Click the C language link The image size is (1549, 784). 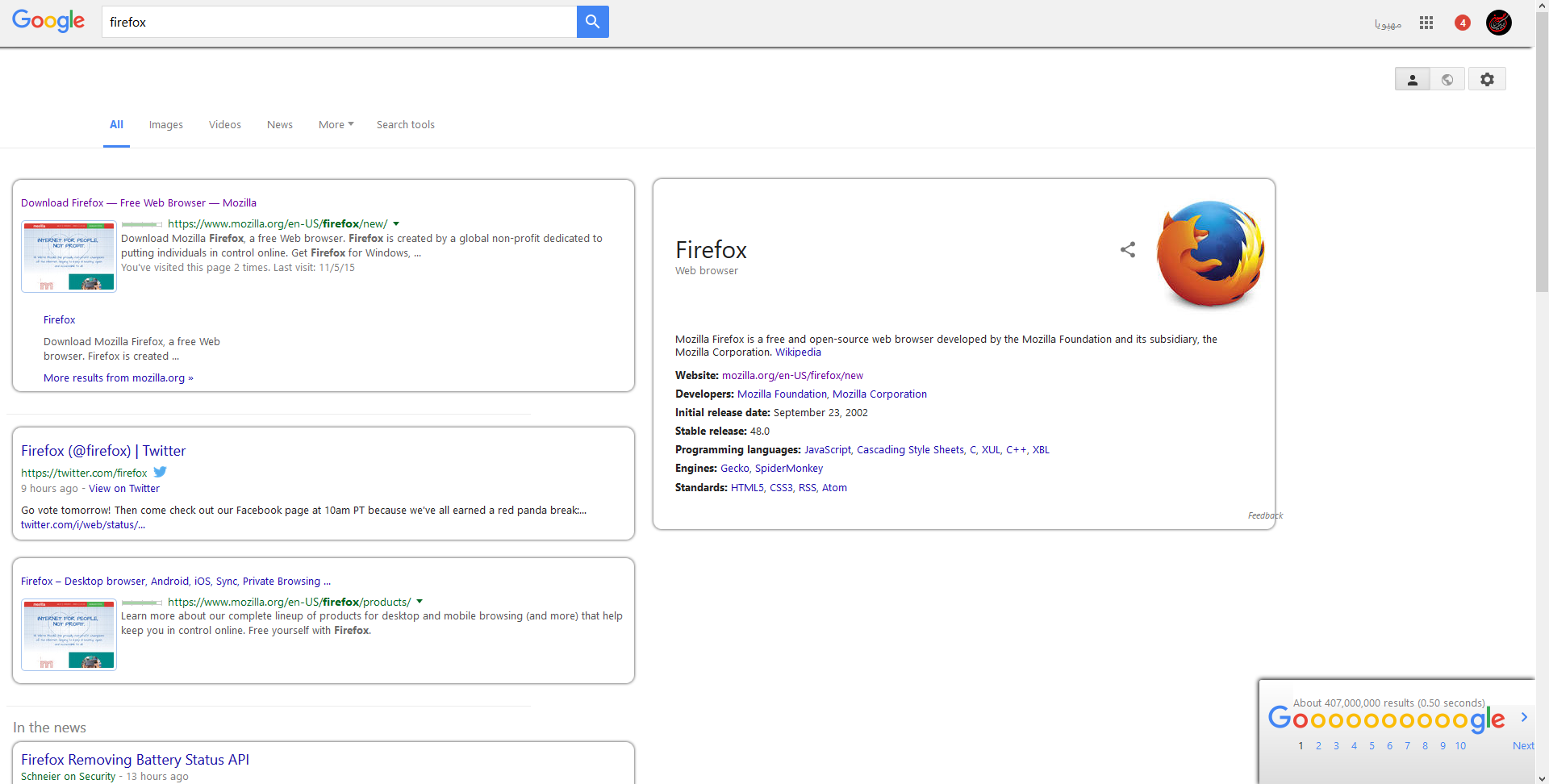pyautogui.click(x=972, y=450)
